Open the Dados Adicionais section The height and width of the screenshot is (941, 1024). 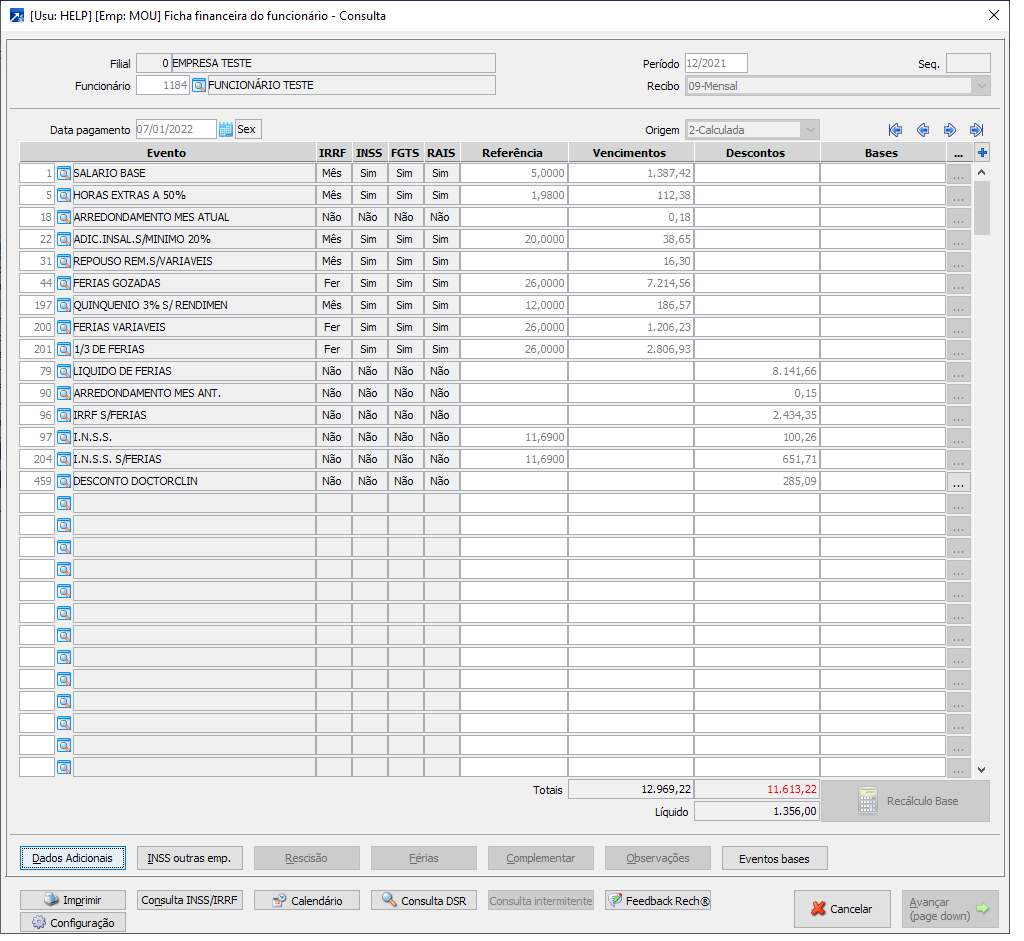72,858
